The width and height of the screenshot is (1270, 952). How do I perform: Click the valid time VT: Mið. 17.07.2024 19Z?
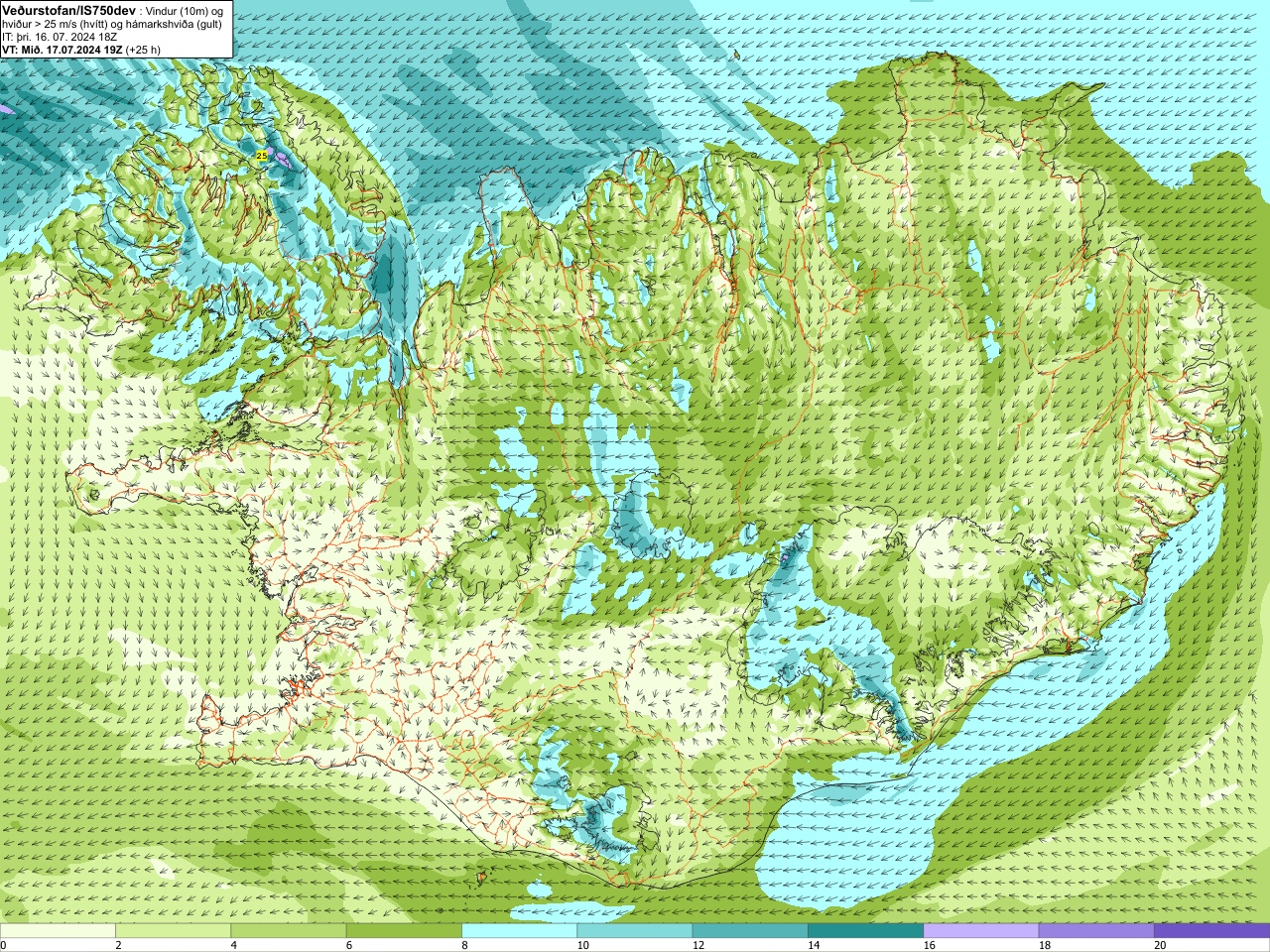[x=62, y=50]
